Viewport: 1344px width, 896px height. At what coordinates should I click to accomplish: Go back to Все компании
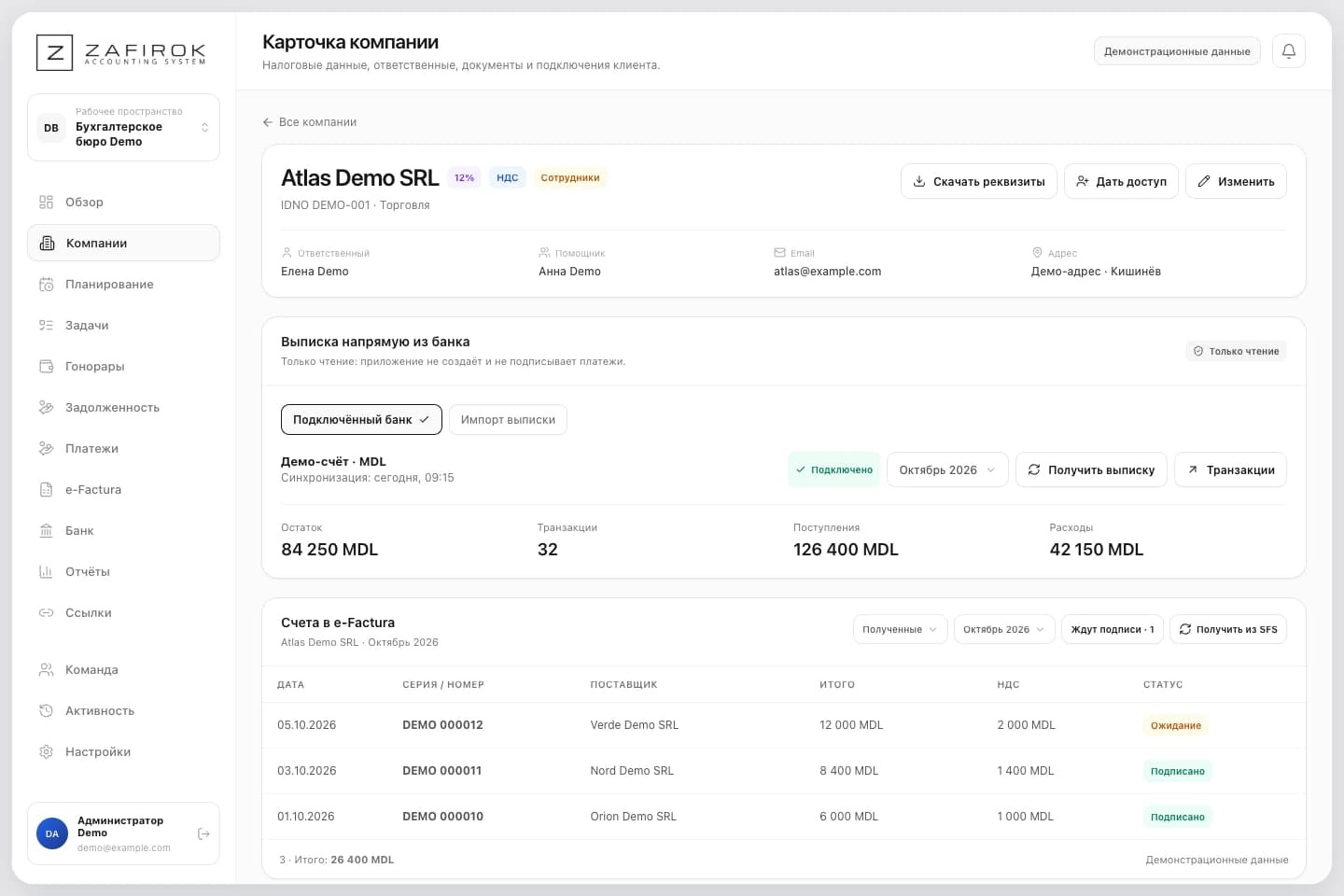coord(310,122)
